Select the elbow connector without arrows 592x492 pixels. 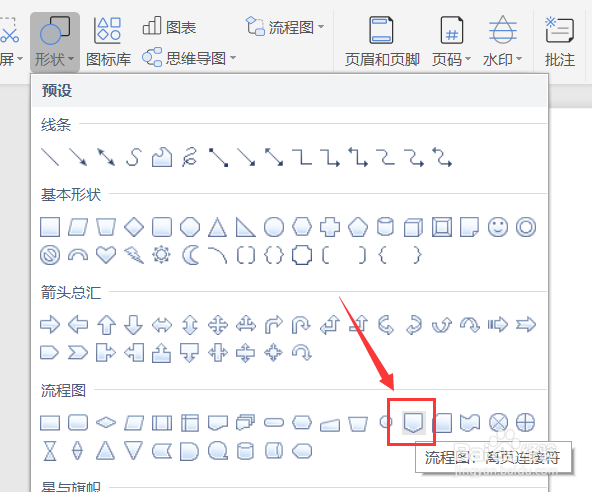click(x=302, y=157)
